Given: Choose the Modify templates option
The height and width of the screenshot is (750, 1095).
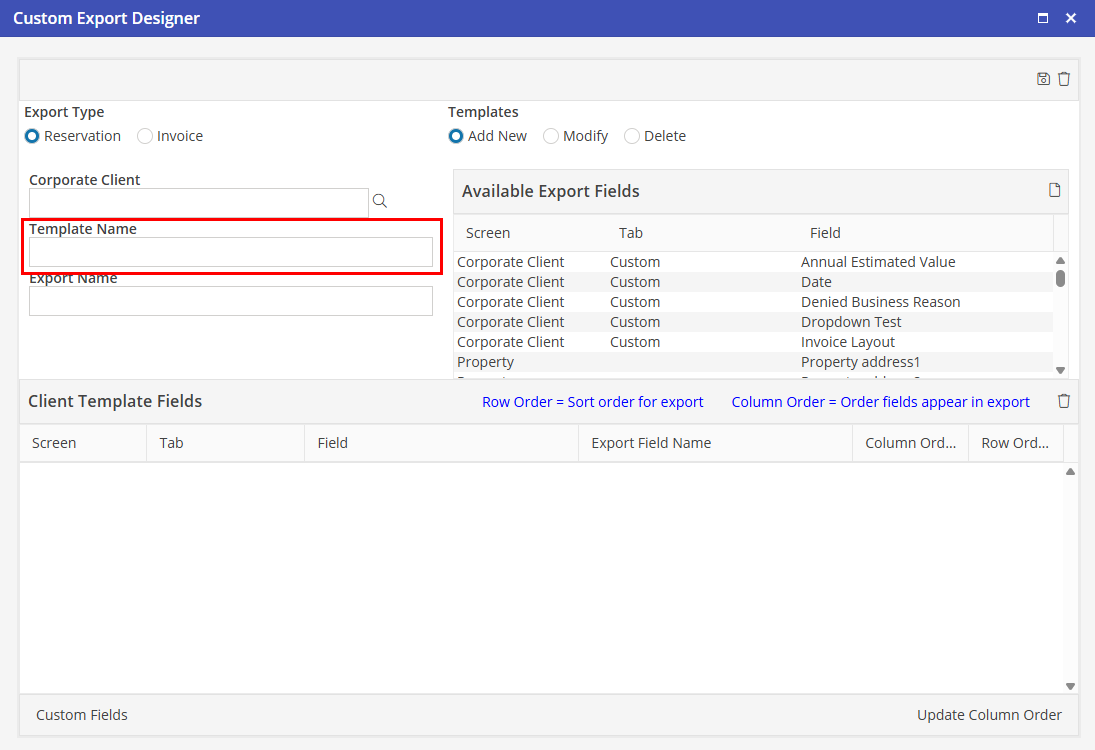Looking at the screenshot, I should point(551,136).
